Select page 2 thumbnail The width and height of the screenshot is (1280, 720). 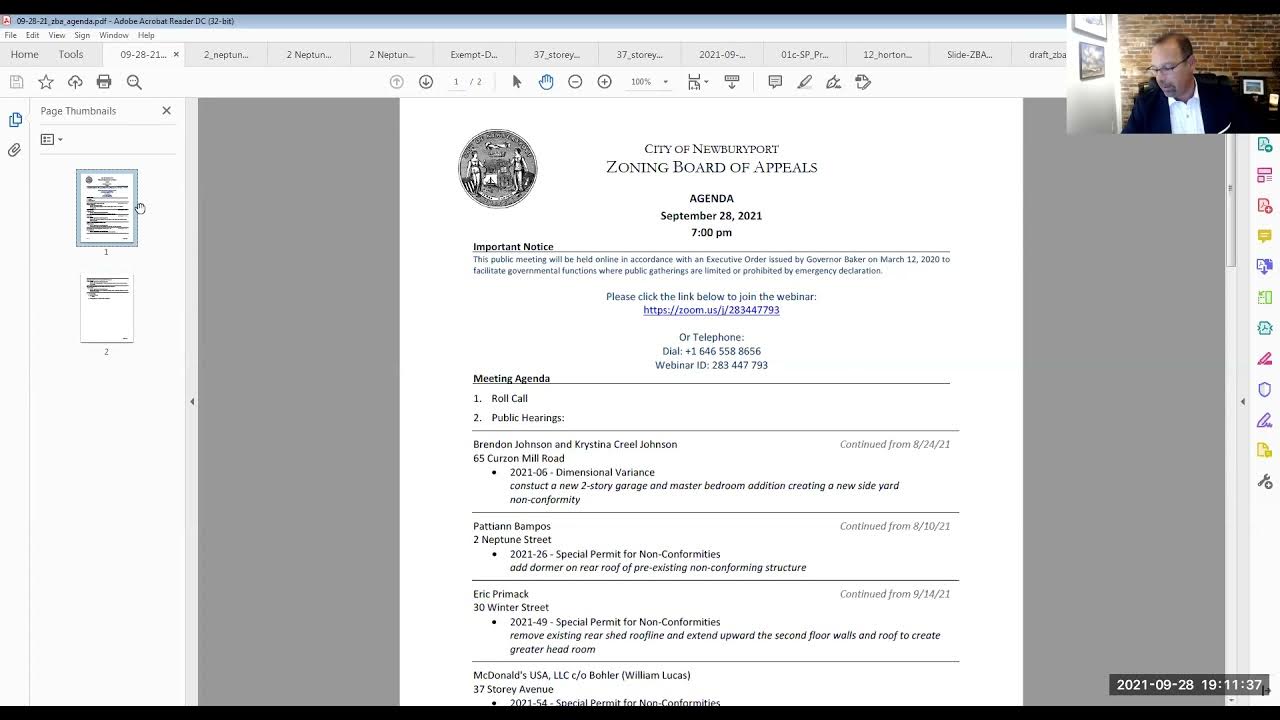coord(107,309)
